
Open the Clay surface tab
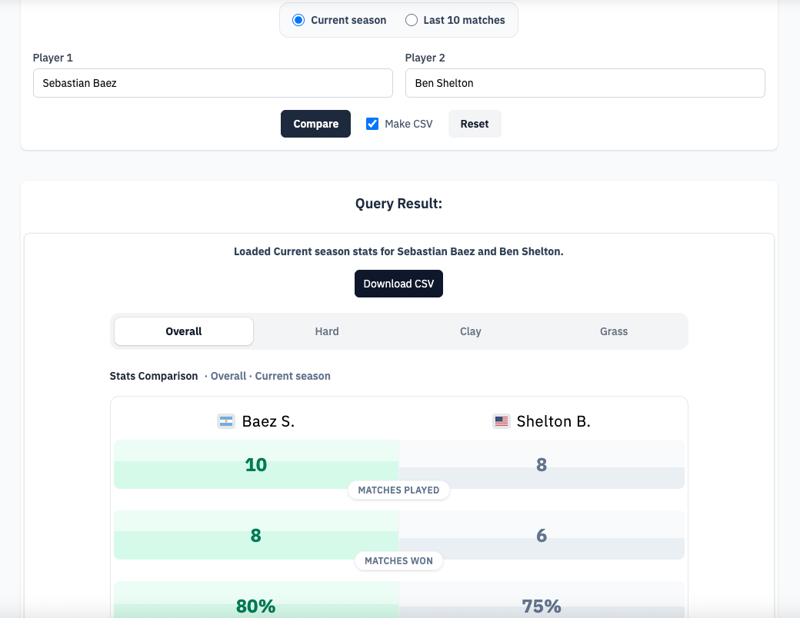point(470,331)
